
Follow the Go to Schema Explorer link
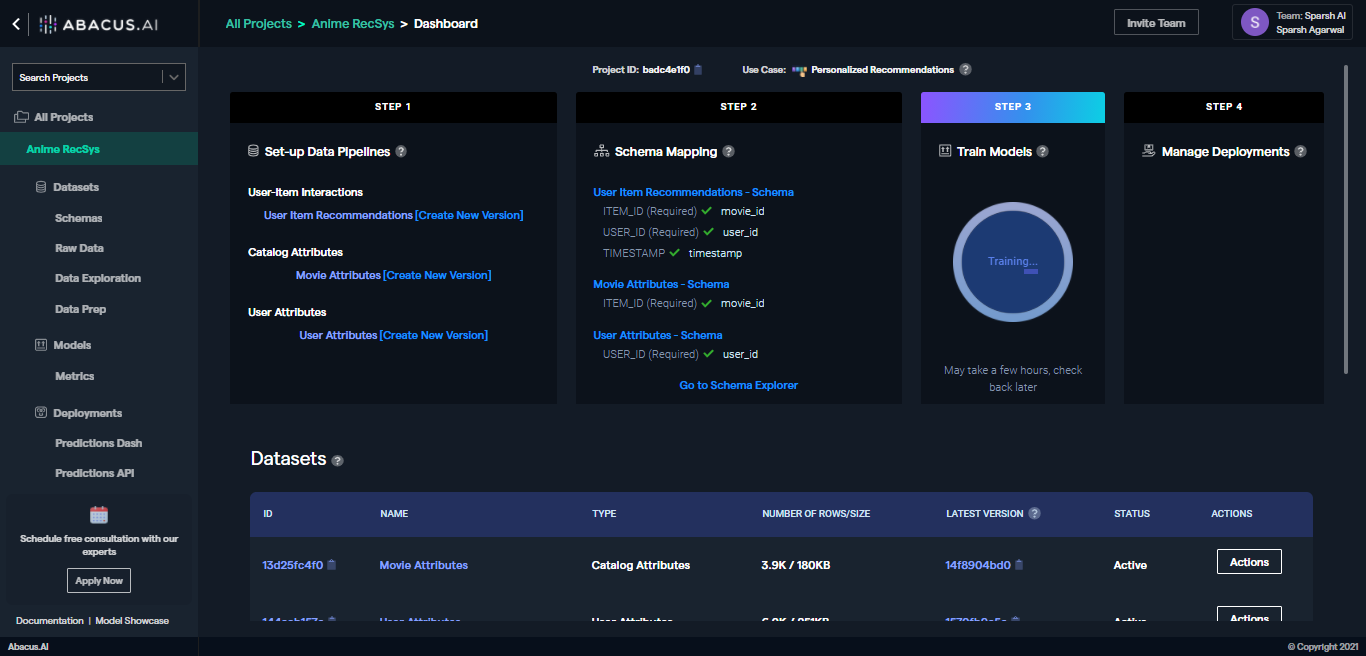738,385
